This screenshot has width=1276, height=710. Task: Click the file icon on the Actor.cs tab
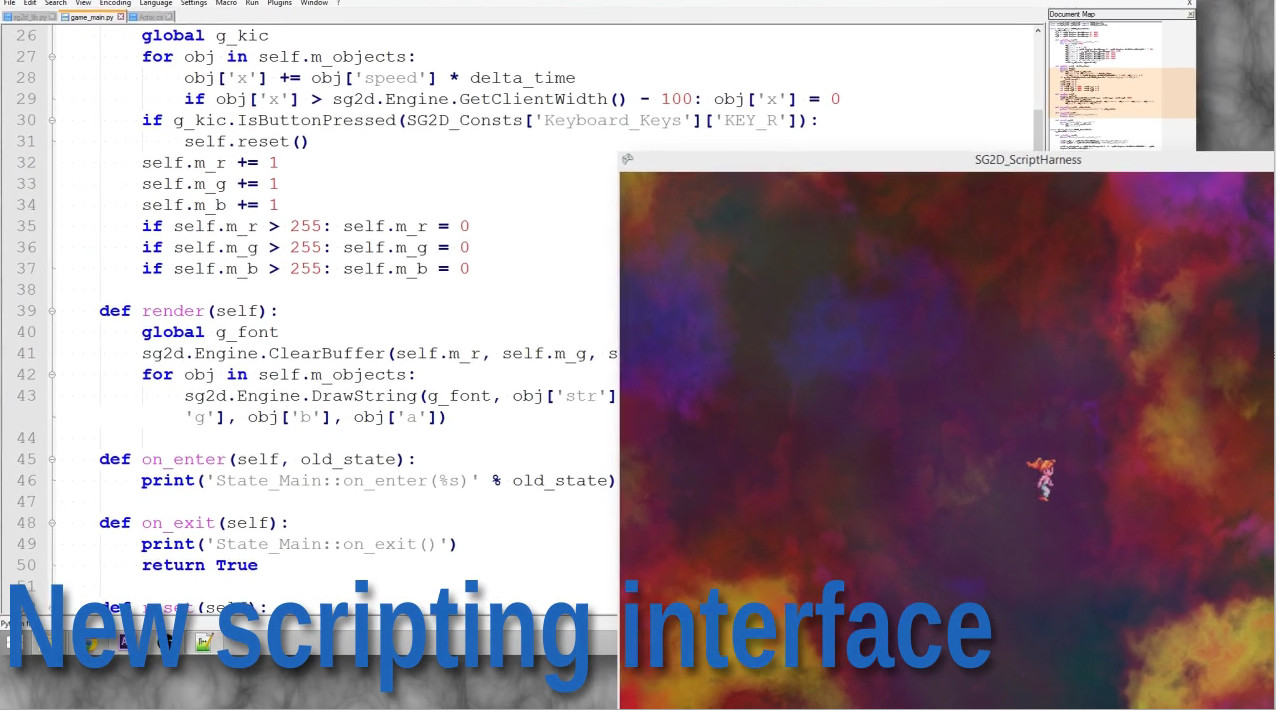tap(133, 17)
